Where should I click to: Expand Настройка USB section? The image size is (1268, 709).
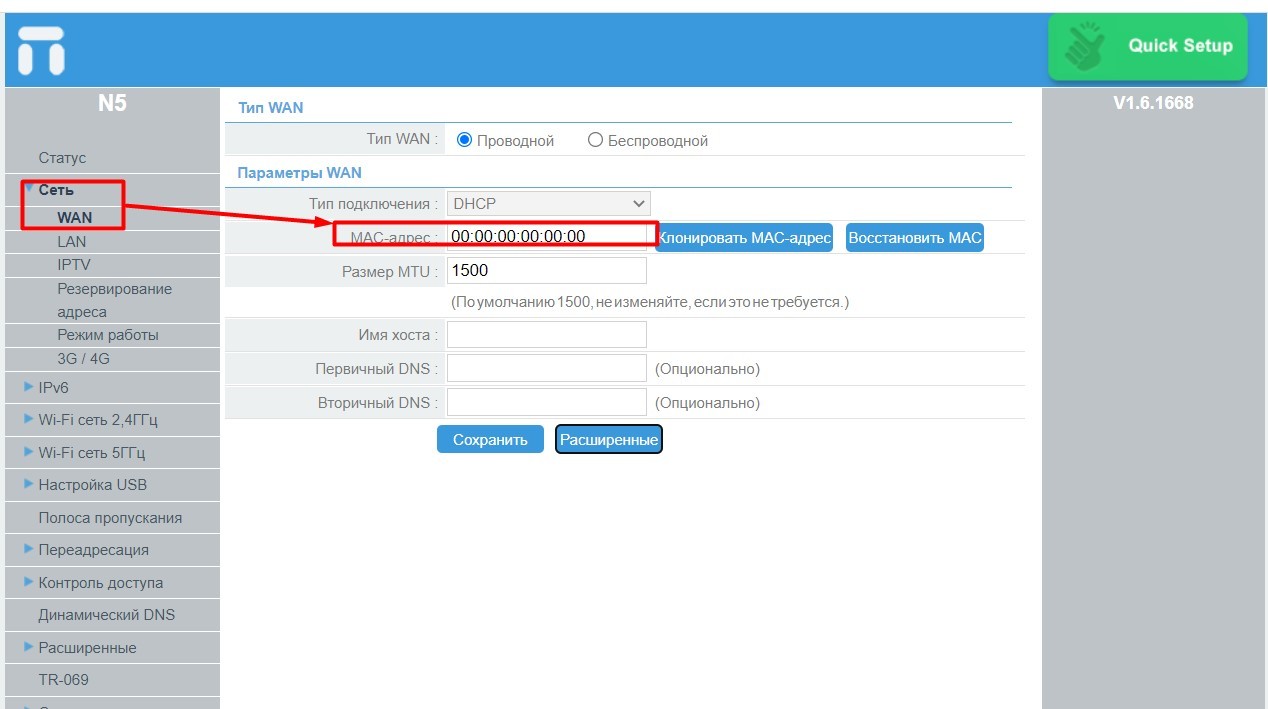(92, 485)
